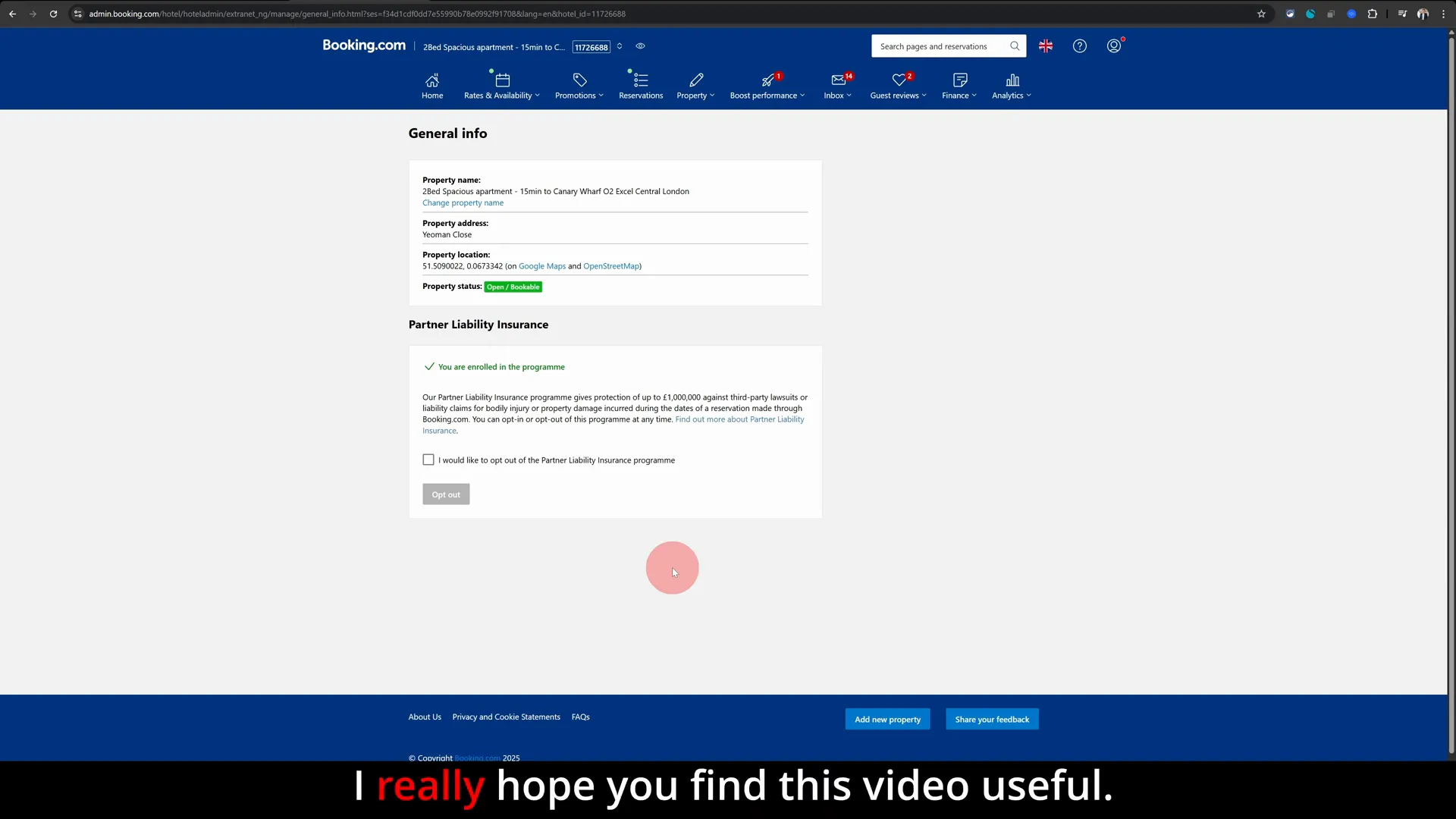Change language via UK flag icon
Image resolution: width=1456 pixels, height=819 pixels.
1046,46
